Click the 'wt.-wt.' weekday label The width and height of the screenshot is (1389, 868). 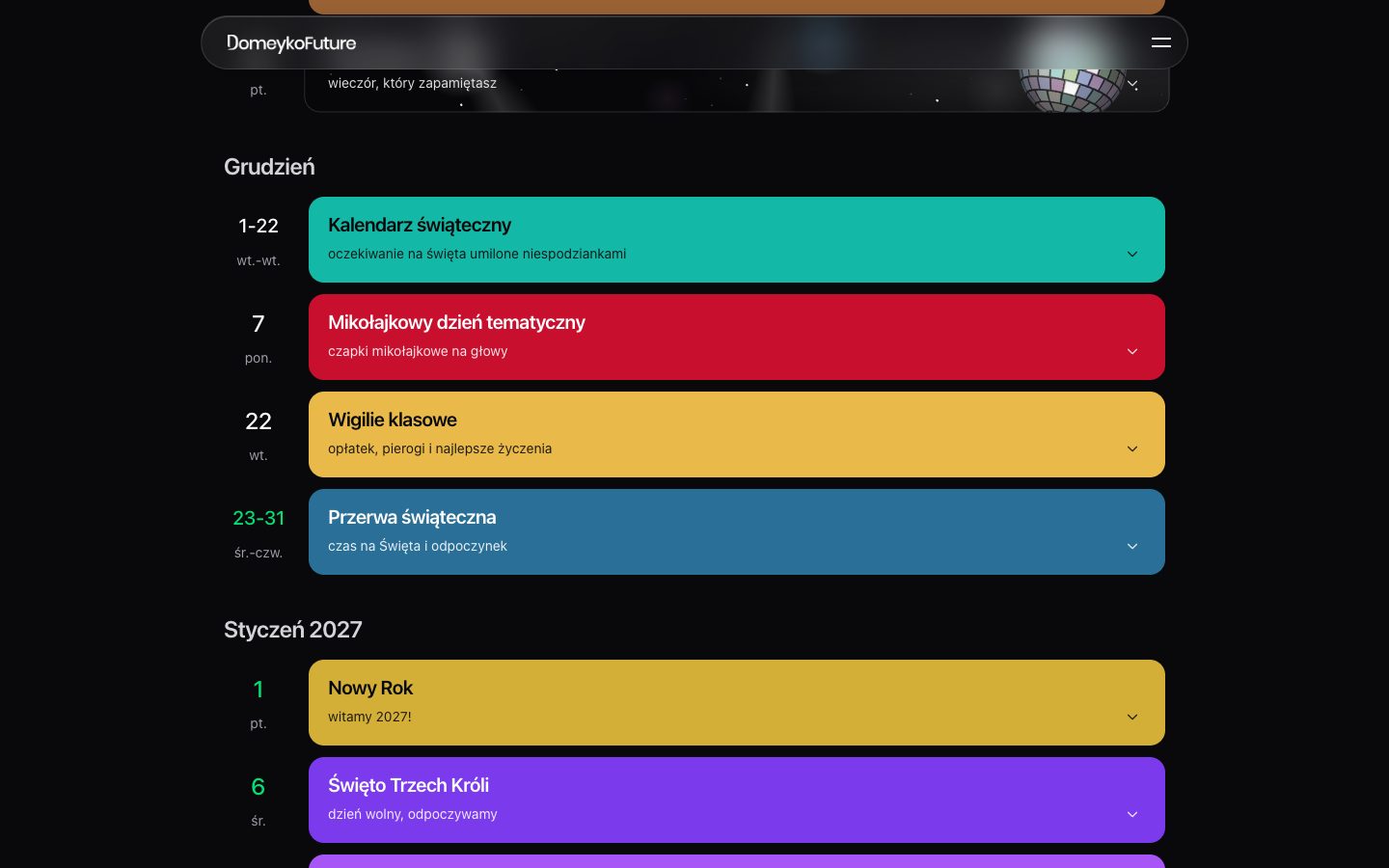pos(259,260)
